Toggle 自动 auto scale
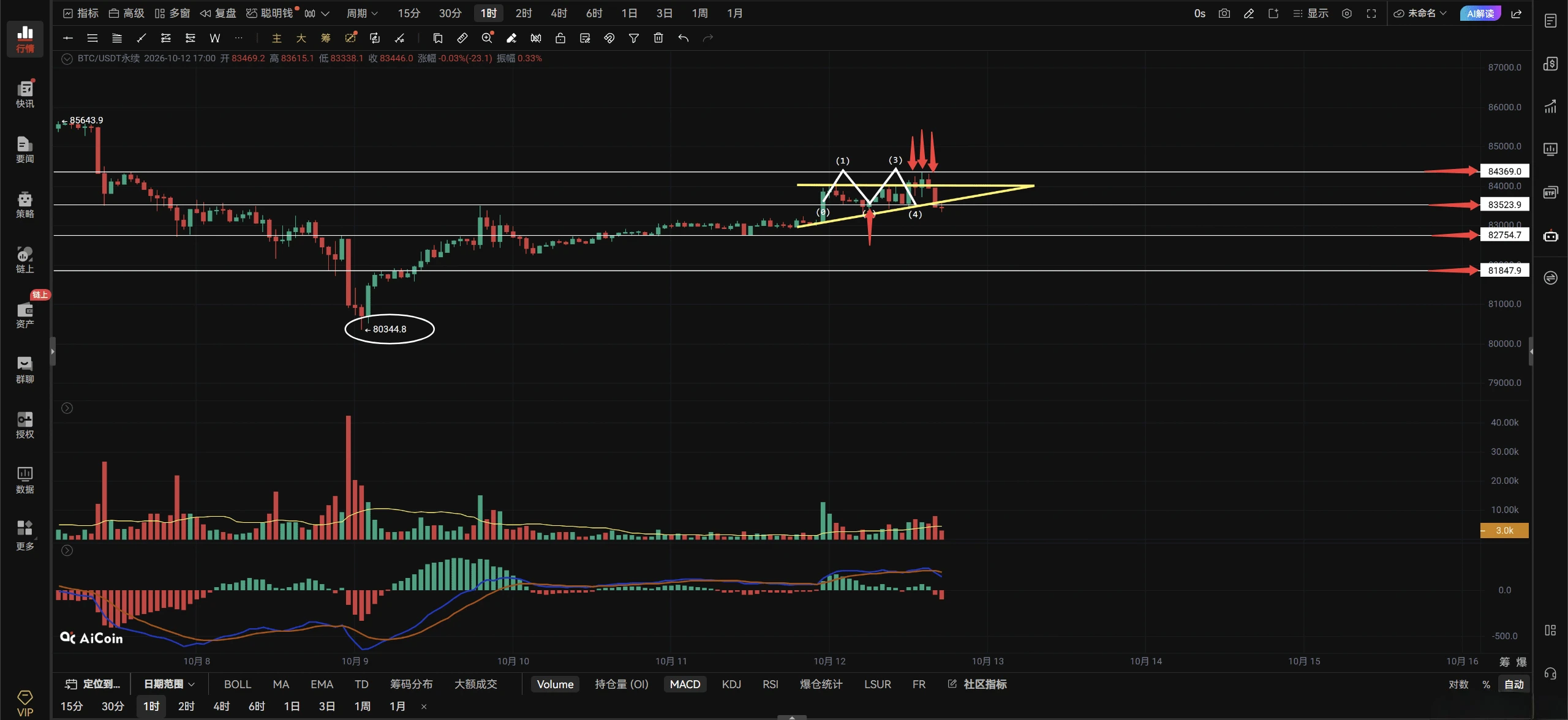 pyautogui.click(x=1514, y=684)
